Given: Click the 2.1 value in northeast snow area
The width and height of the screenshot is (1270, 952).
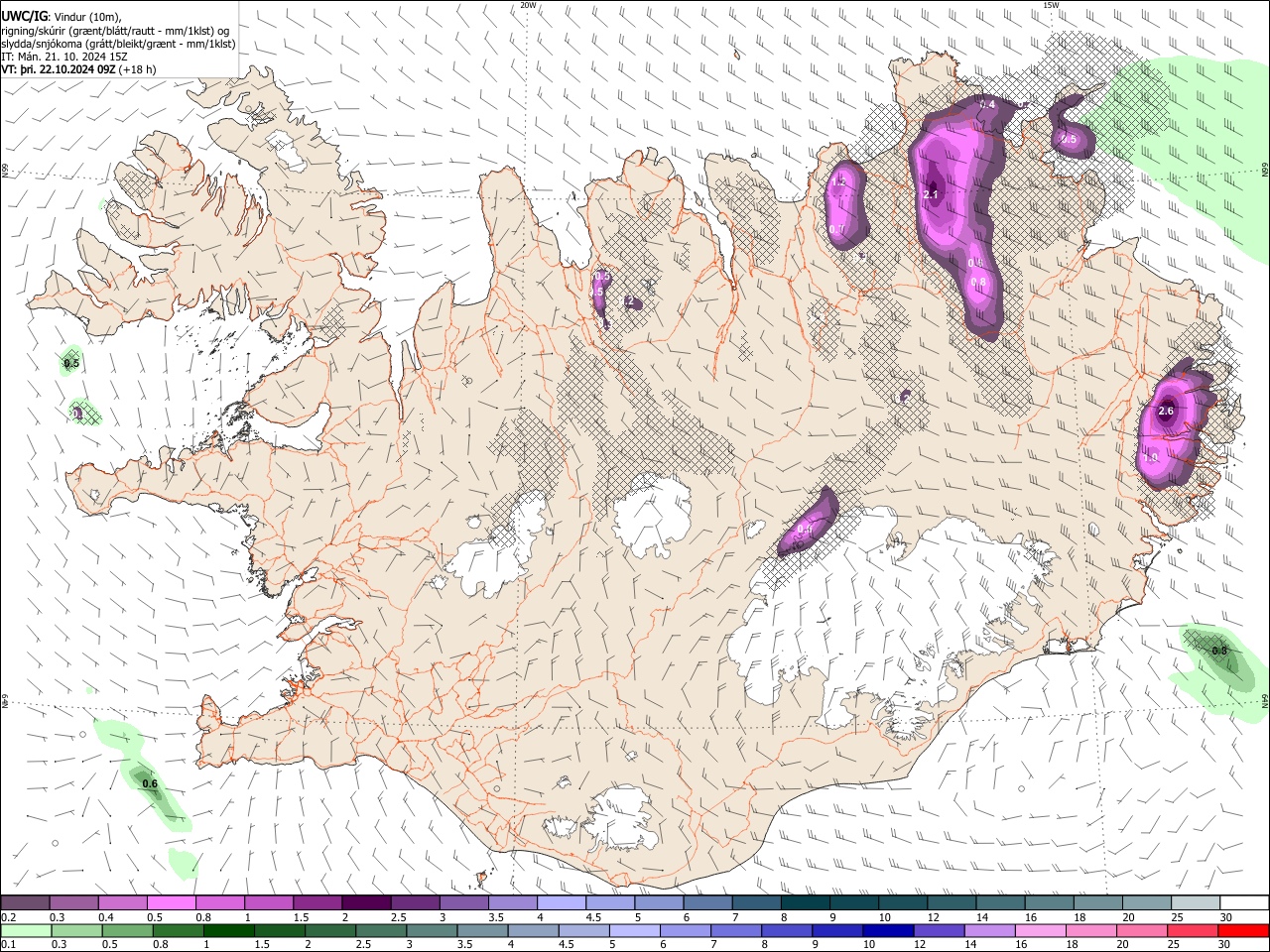Looking at the screenshot, I should coord(931,194).
